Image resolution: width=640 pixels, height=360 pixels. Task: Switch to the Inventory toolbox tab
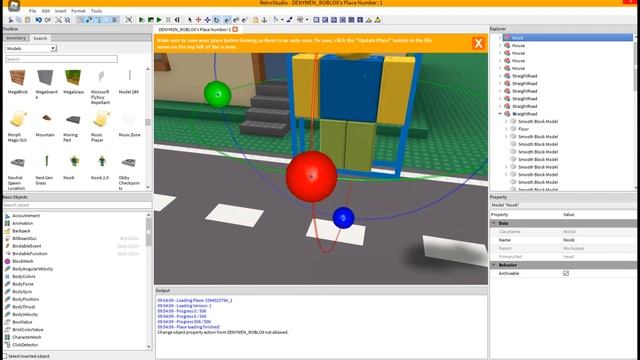pyautogui.click(x=16, y=38)
